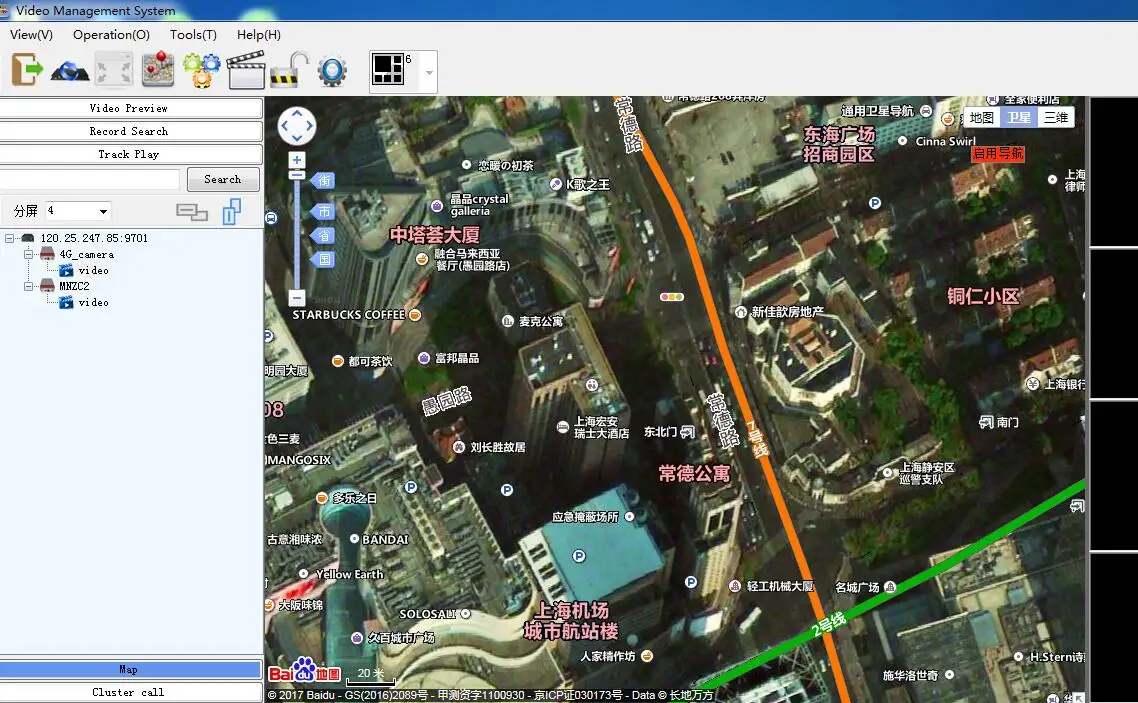Image resolution: width=1138 pixels, height=703 pixels.
Task: Open the Record Search panel
Action: click(x=130, y=131)
